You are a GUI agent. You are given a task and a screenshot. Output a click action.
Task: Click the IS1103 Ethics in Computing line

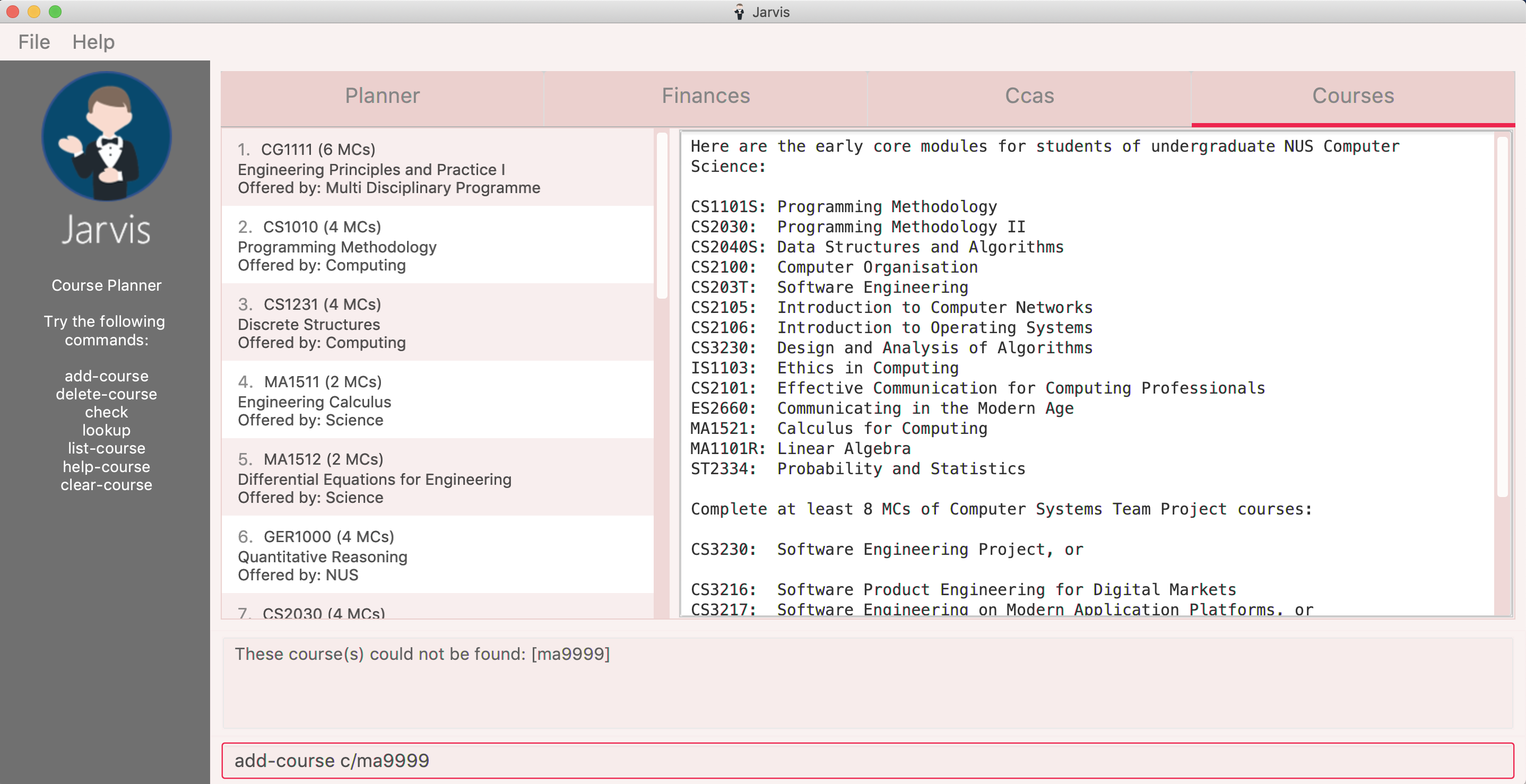(x=825, y=368)
